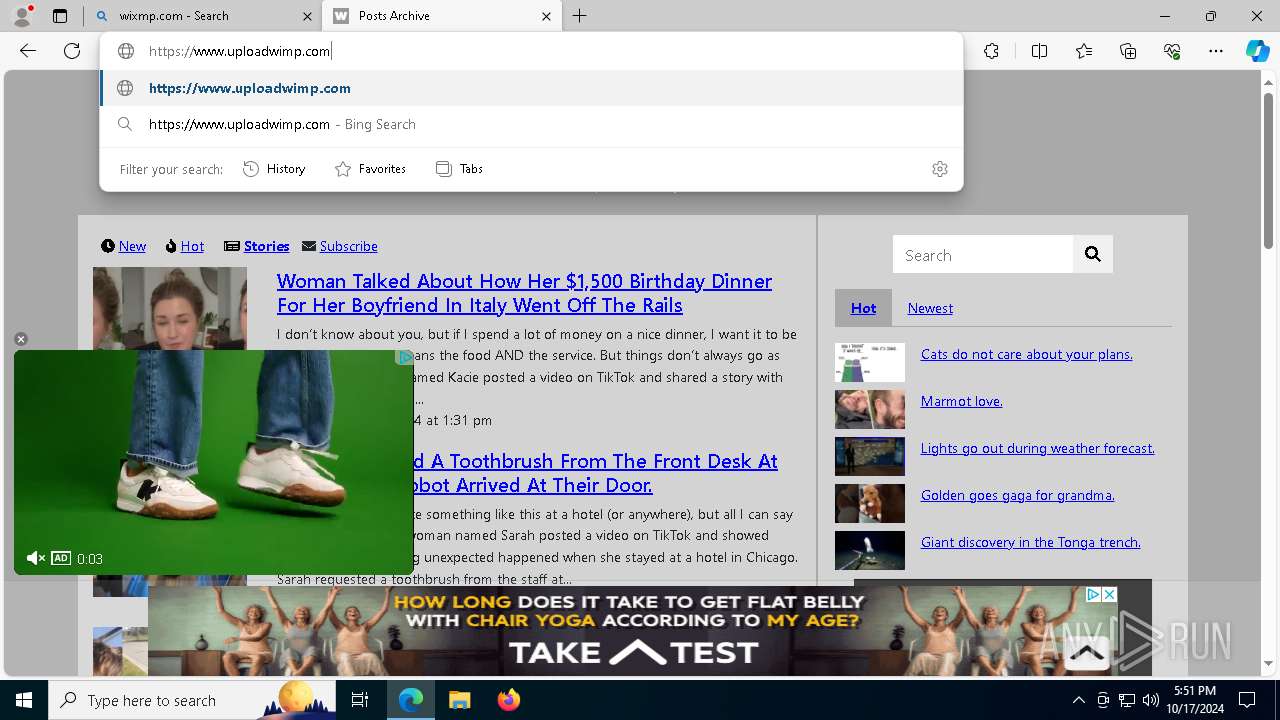Open AdChoices info on video ad
The width and height of the screenshot is (1280, 720).
[404, 358]
